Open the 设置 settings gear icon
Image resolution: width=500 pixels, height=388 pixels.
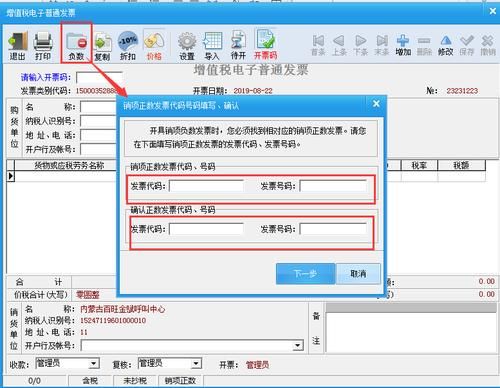[187, 46]
